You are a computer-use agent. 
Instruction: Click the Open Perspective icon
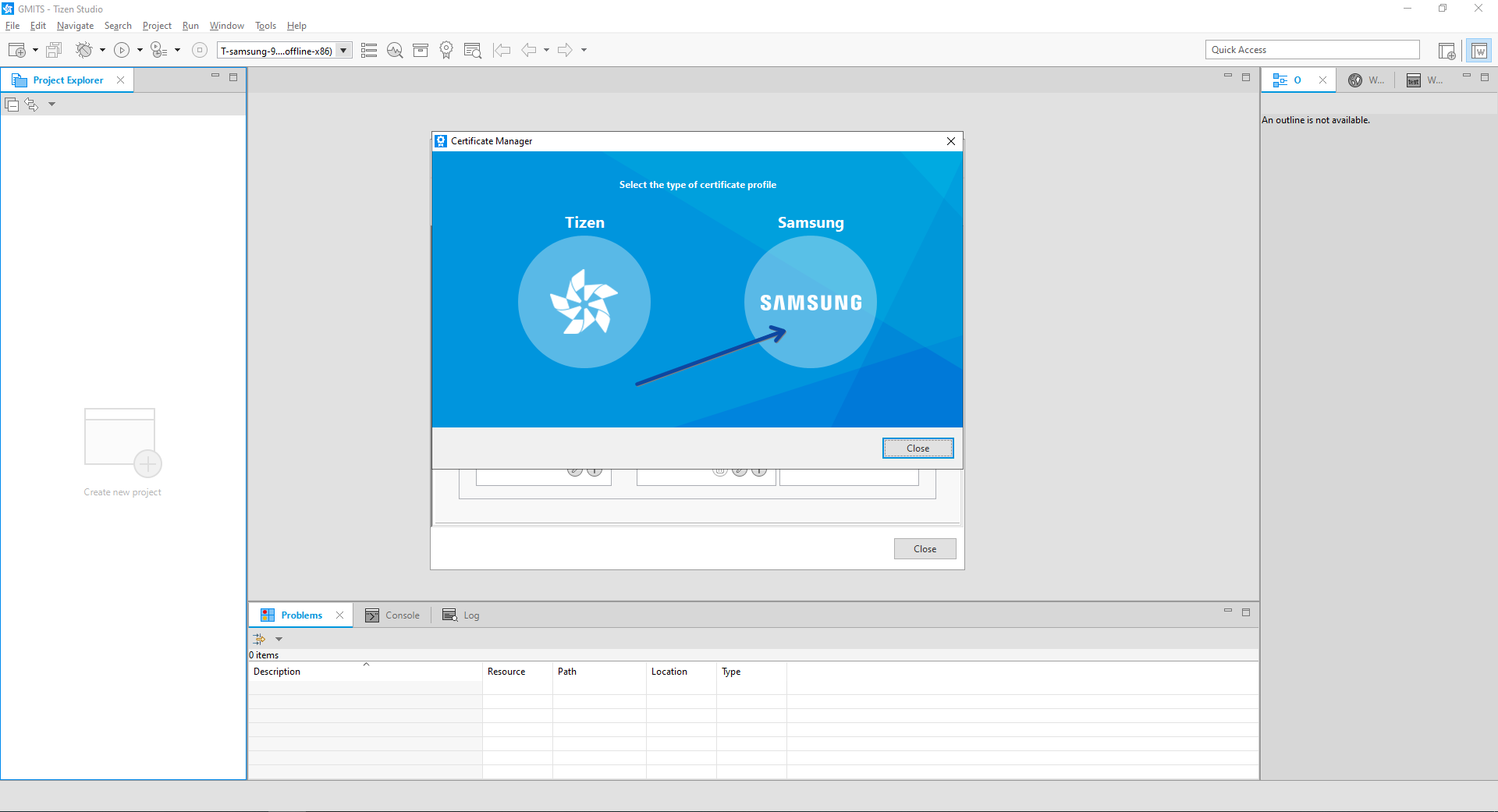click(x=1447, y=51)
